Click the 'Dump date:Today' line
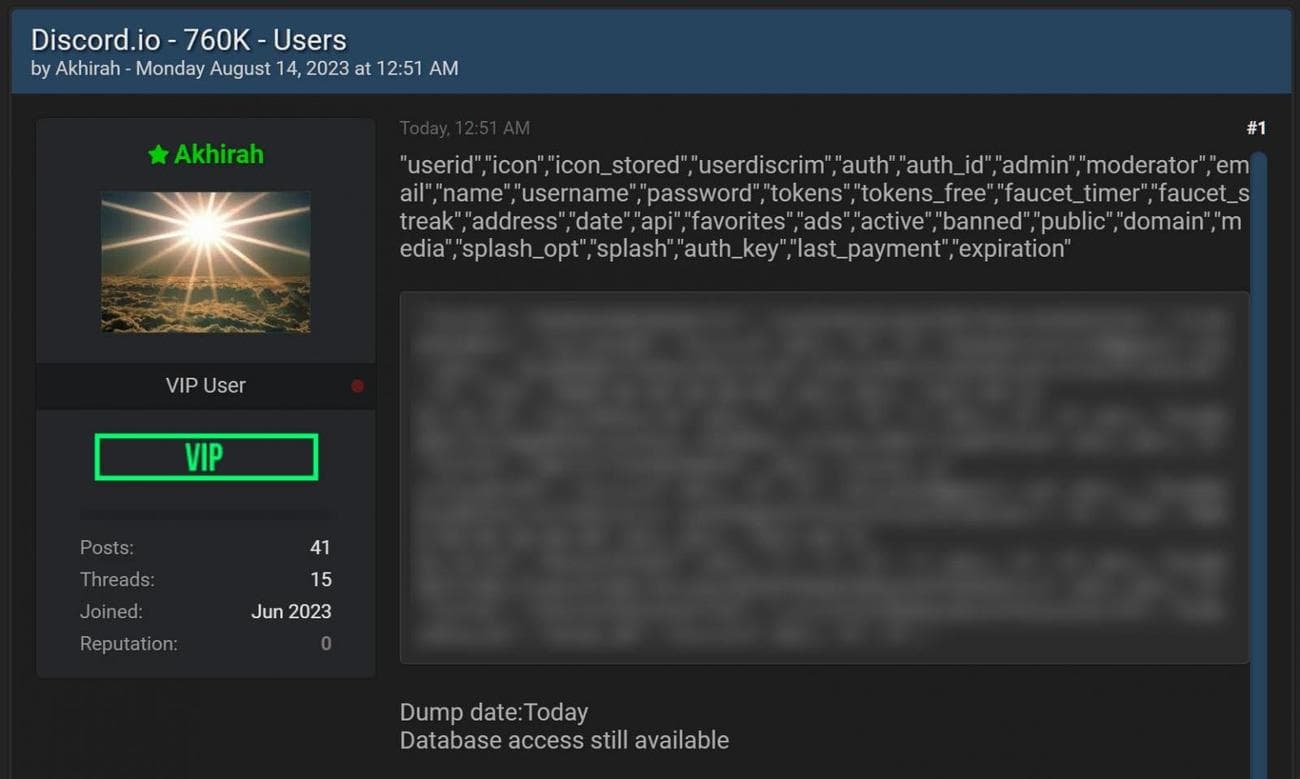The height and width of the screenshot is (779, 1300). point(494,712)
